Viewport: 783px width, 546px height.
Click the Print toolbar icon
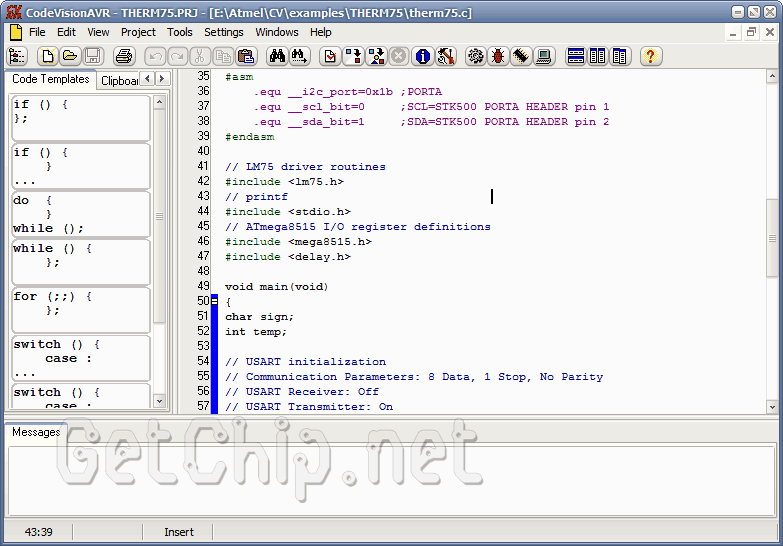point(123,56)
